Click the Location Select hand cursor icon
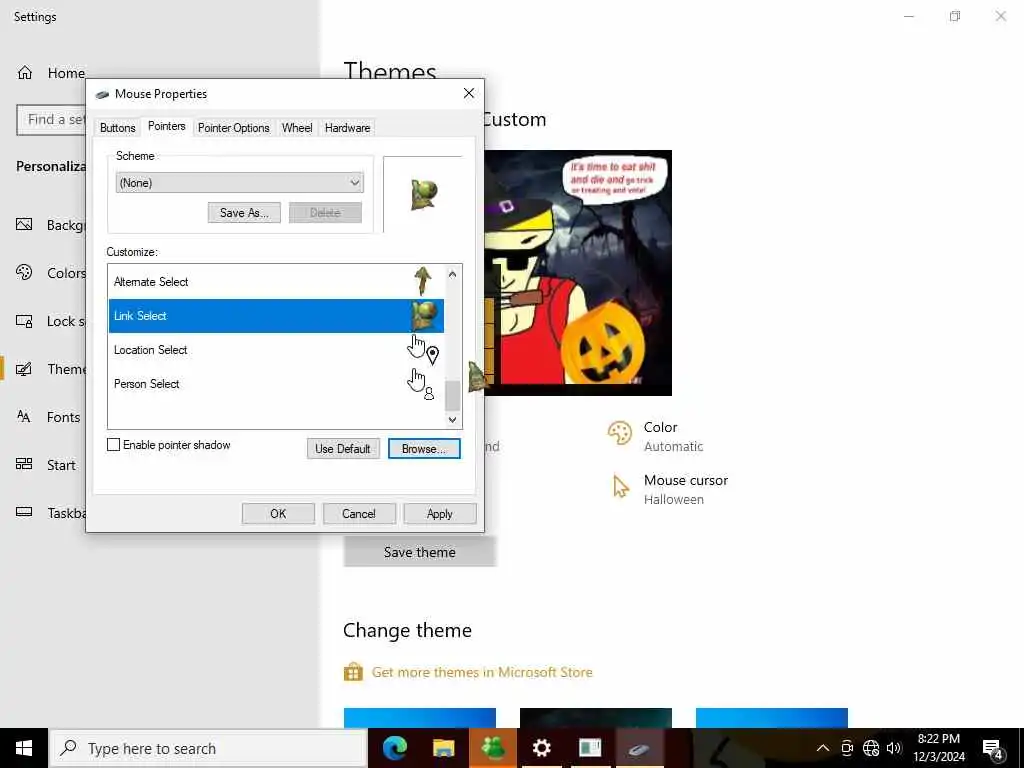 (x=423, y=349)
